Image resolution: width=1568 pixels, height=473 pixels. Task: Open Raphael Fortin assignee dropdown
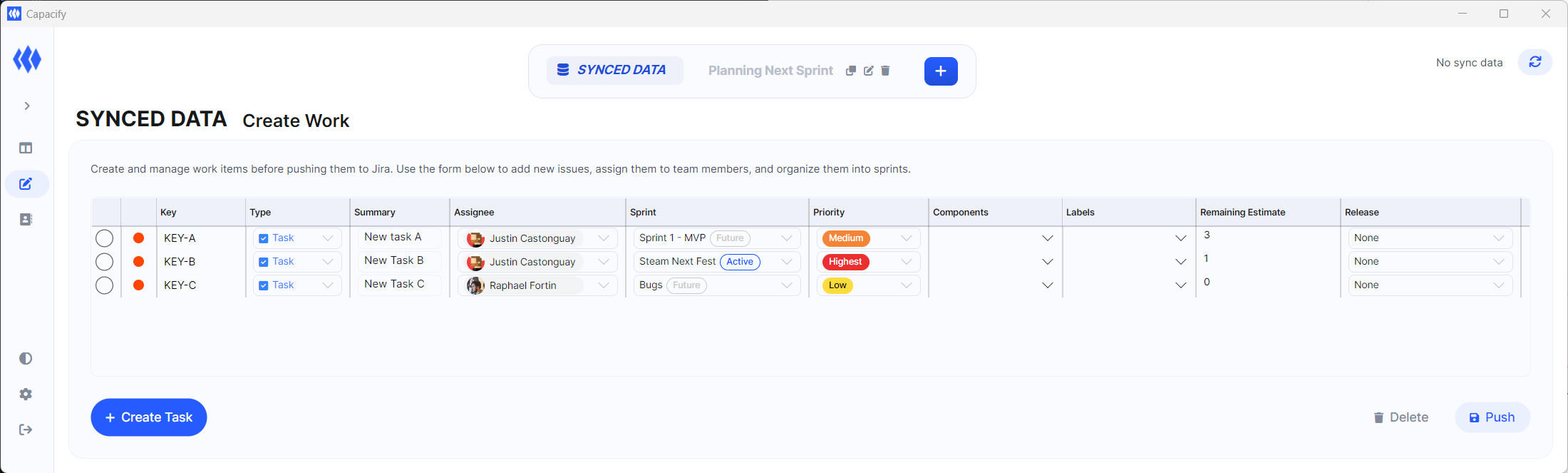[x=537, y=285]
